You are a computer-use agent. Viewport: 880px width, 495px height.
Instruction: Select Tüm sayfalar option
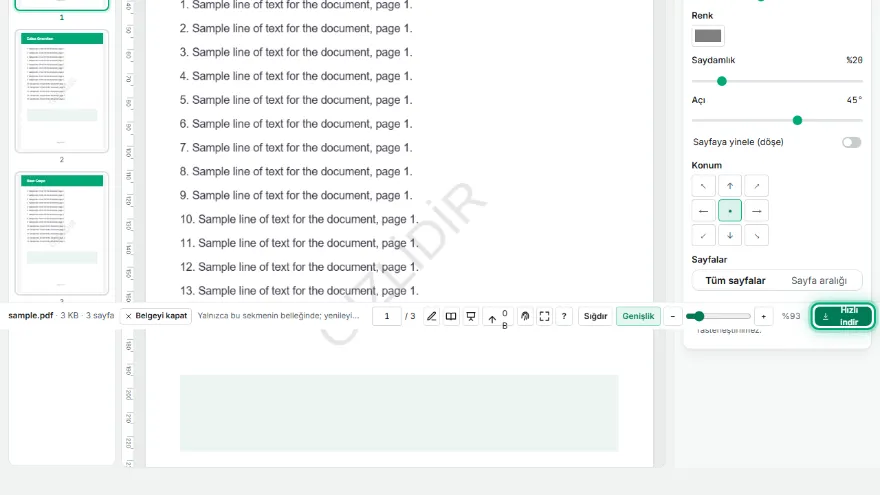pyautogui.click(x=735, y=281)
